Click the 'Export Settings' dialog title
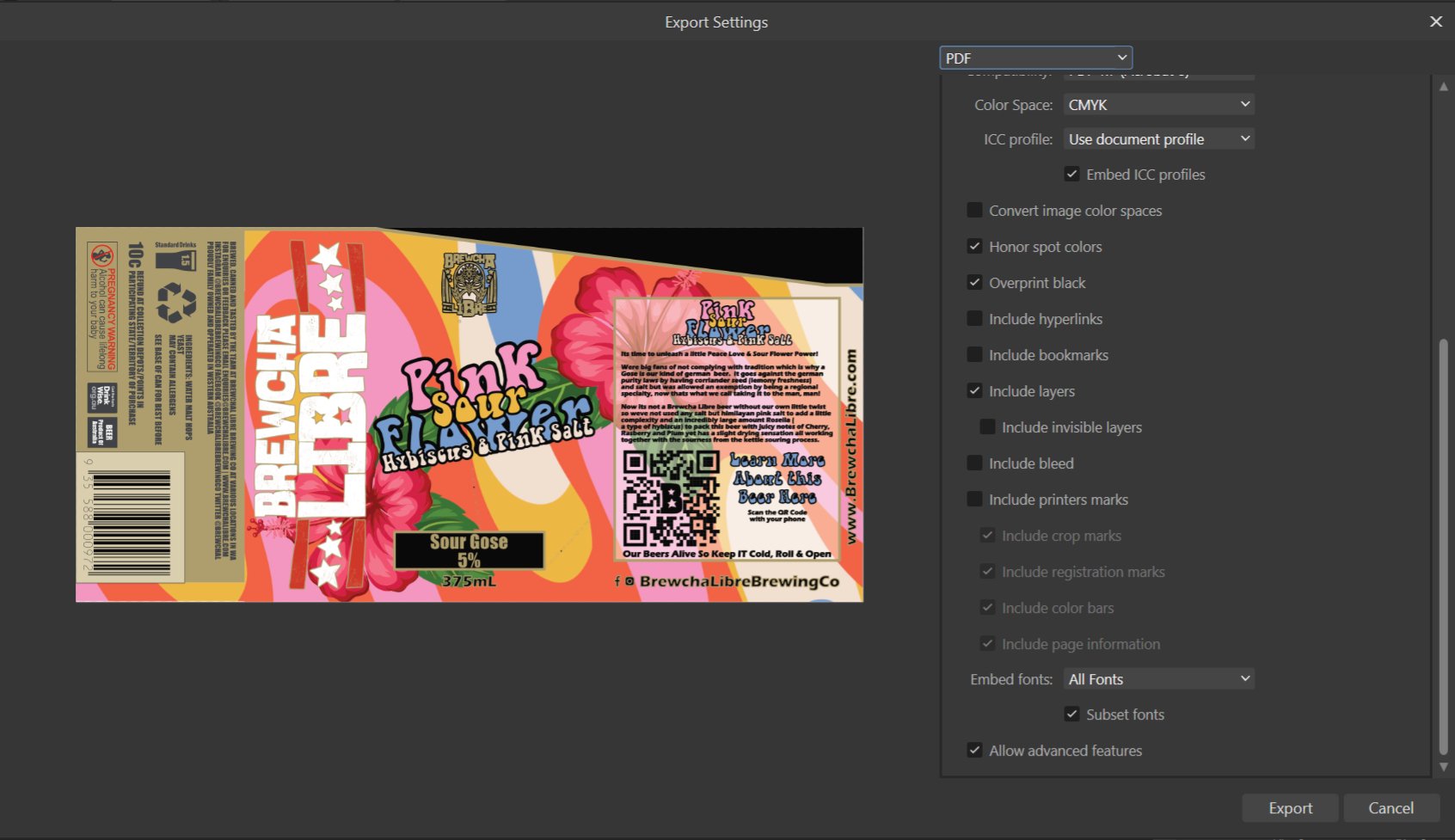 coord(716,22)
